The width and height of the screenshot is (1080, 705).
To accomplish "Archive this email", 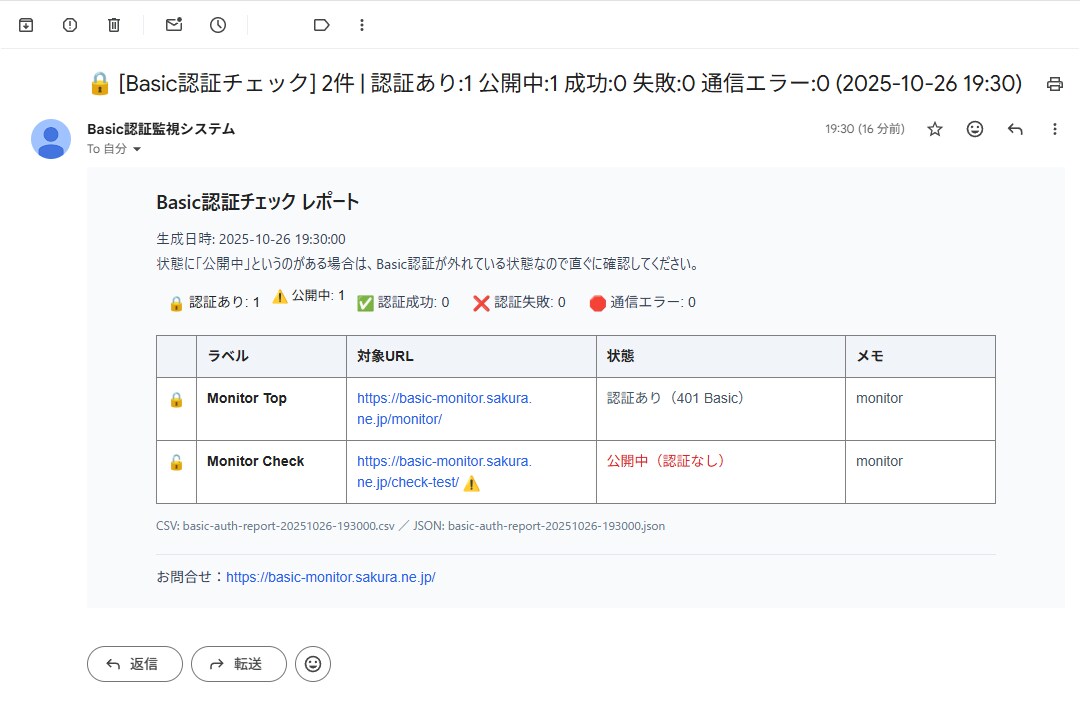I will pos(26,25).
